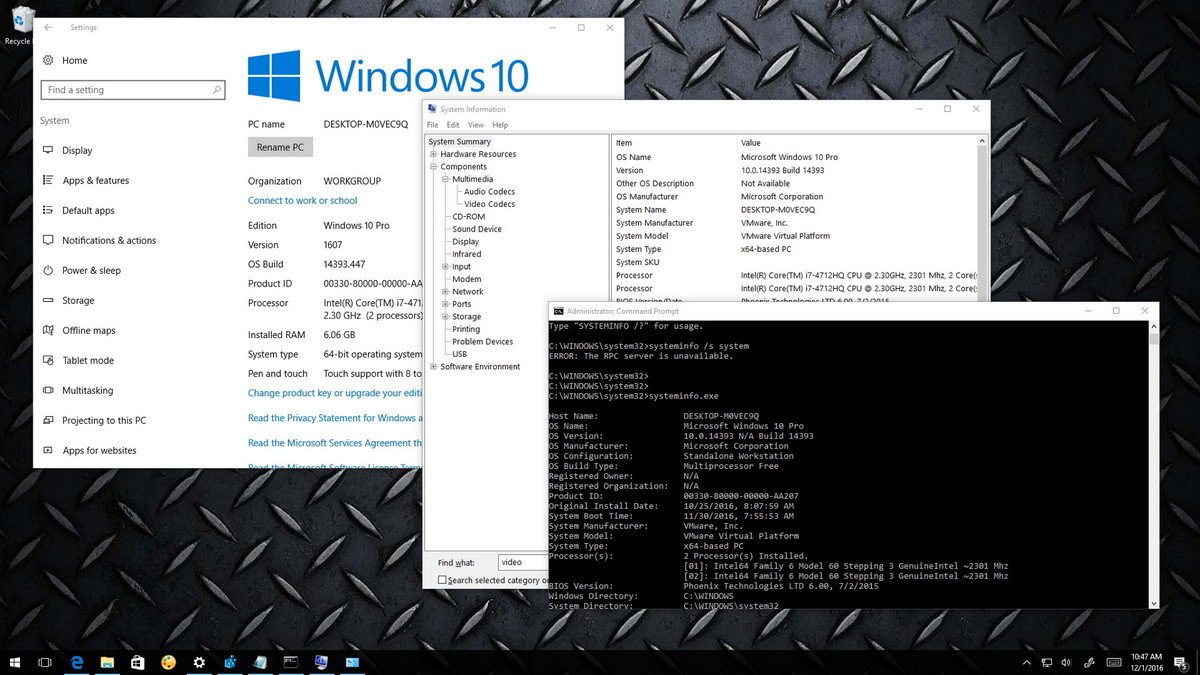Click System Information details pane scrollbar

[x=984, y=218]
